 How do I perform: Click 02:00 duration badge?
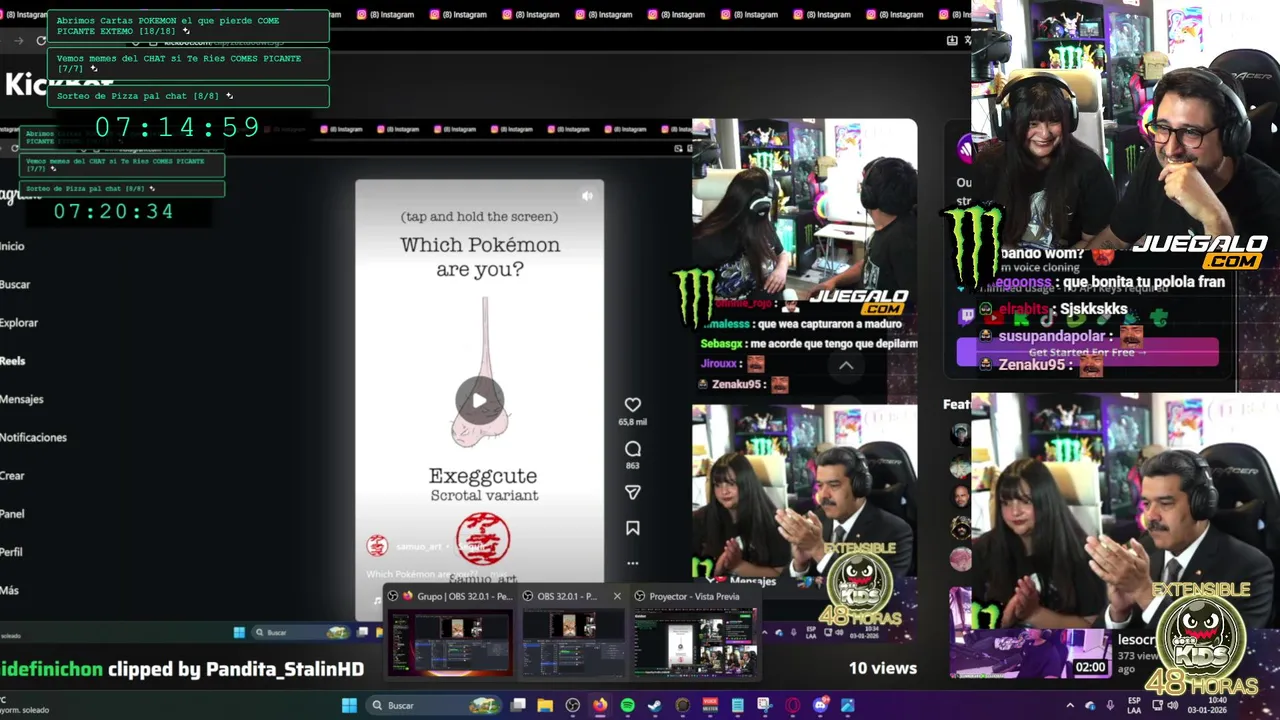coord(1090,667)
